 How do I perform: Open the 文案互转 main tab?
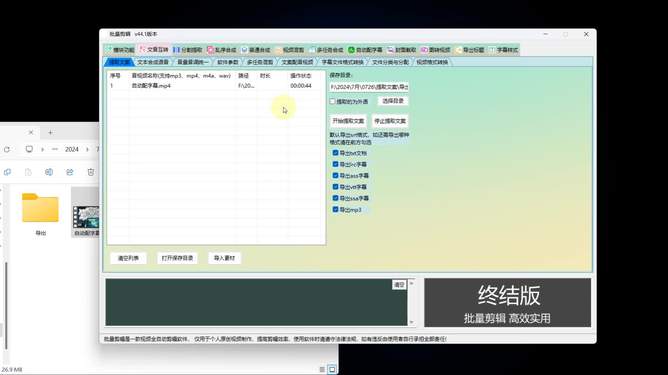(154, 50)
